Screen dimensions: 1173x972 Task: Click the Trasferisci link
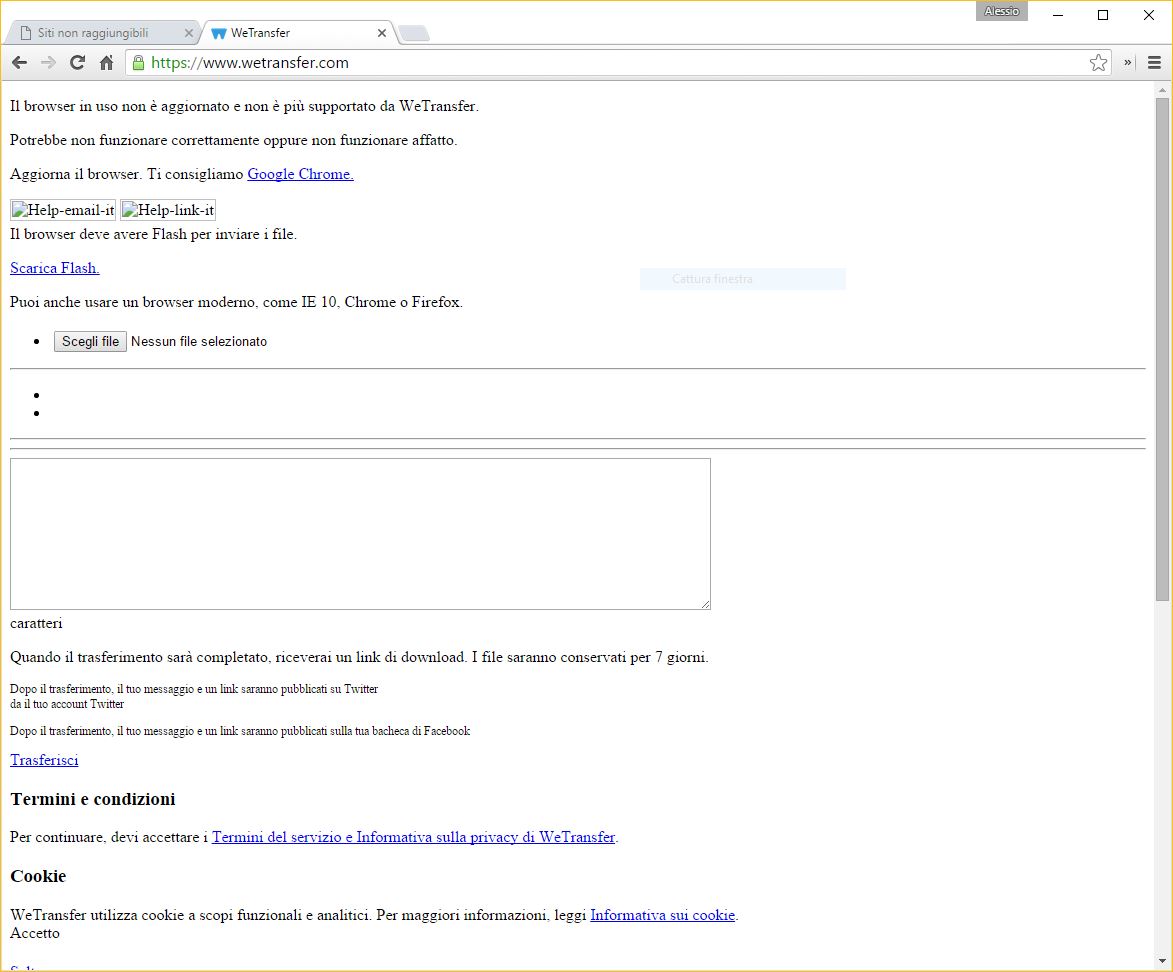tap(44, 760)
